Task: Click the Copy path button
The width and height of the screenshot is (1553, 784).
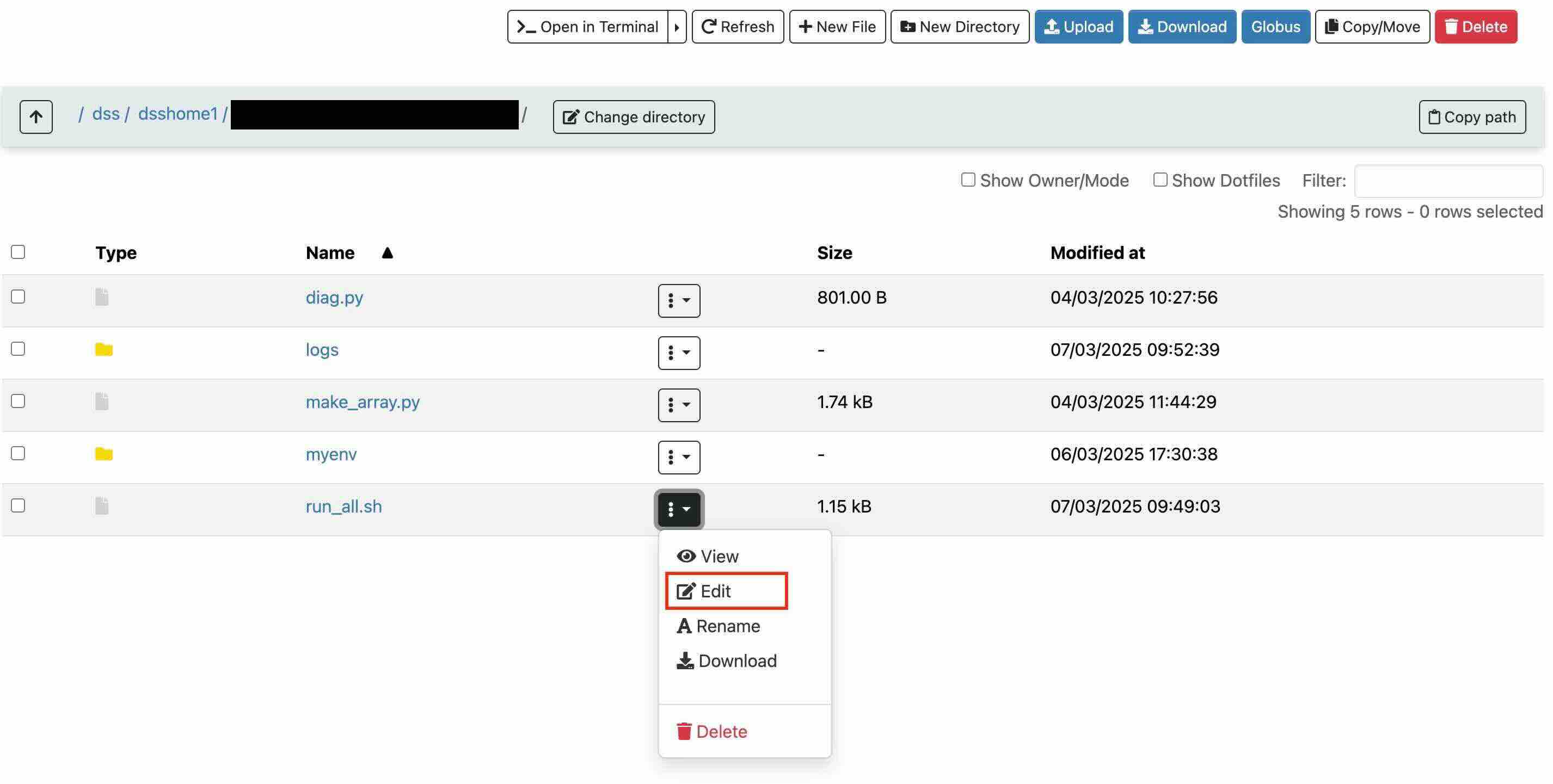Action: 1471,116
